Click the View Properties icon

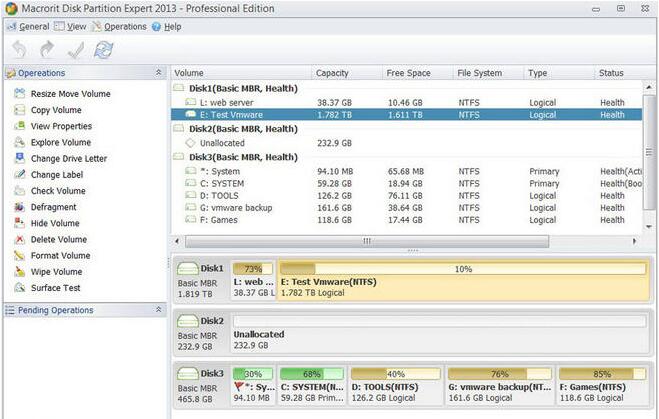[x=19, y=126]
